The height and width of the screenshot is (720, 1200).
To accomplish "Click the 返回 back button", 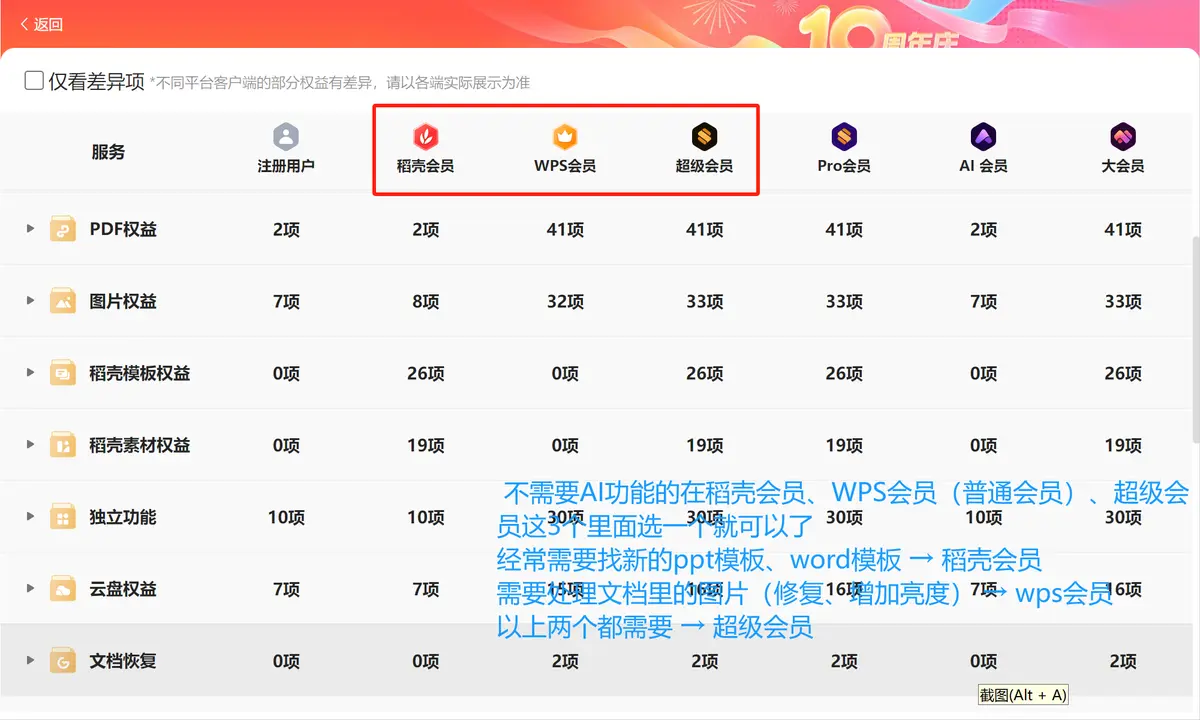I will [x=41, y=24].
